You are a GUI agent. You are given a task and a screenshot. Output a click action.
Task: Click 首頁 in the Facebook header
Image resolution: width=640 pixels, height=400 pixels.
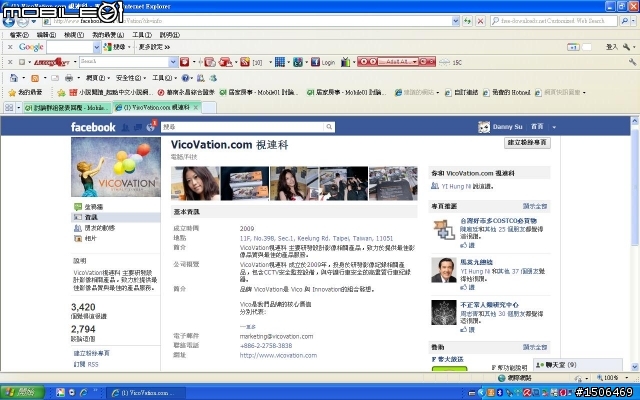(537, 127)
